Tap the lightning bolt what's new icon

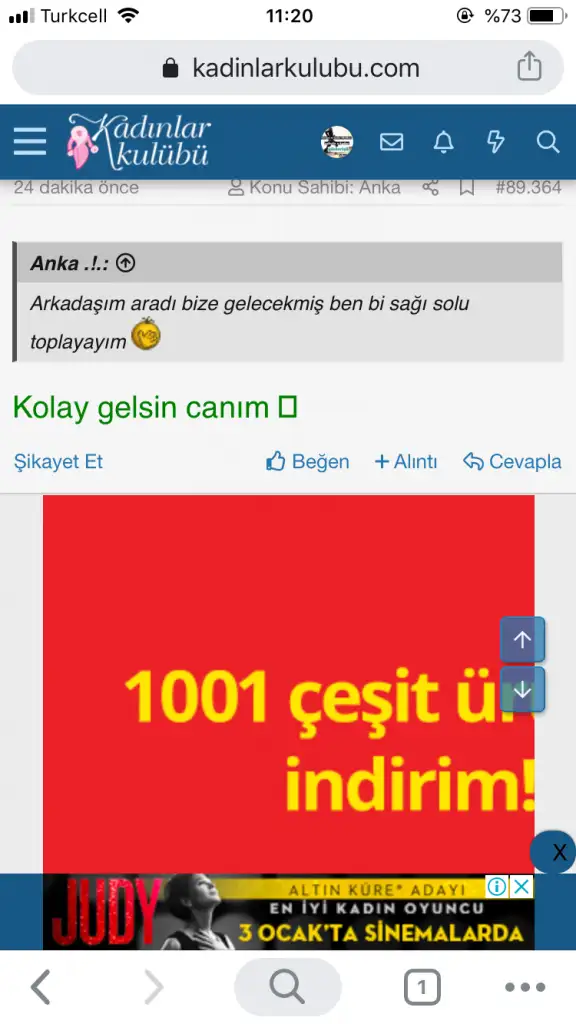click(x=496, y=142)
